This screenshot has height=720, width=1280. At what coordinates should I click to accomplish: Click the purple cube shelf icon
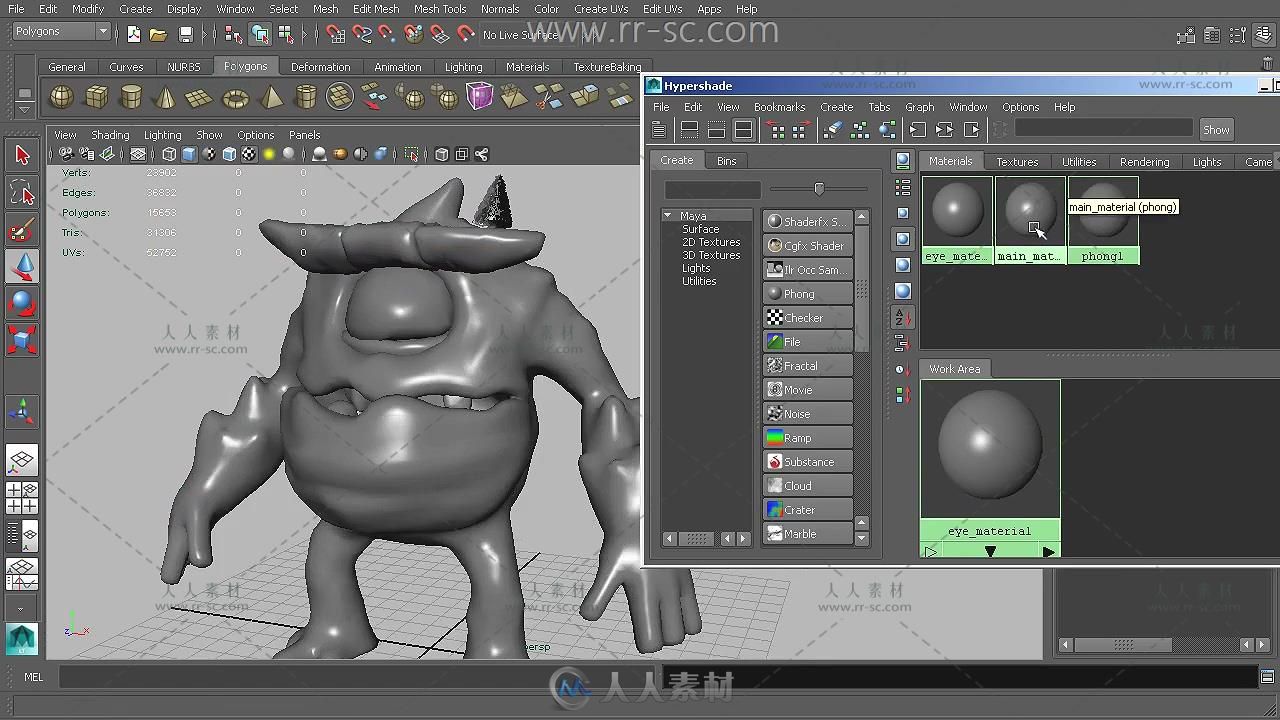click(x=480, y=98)
